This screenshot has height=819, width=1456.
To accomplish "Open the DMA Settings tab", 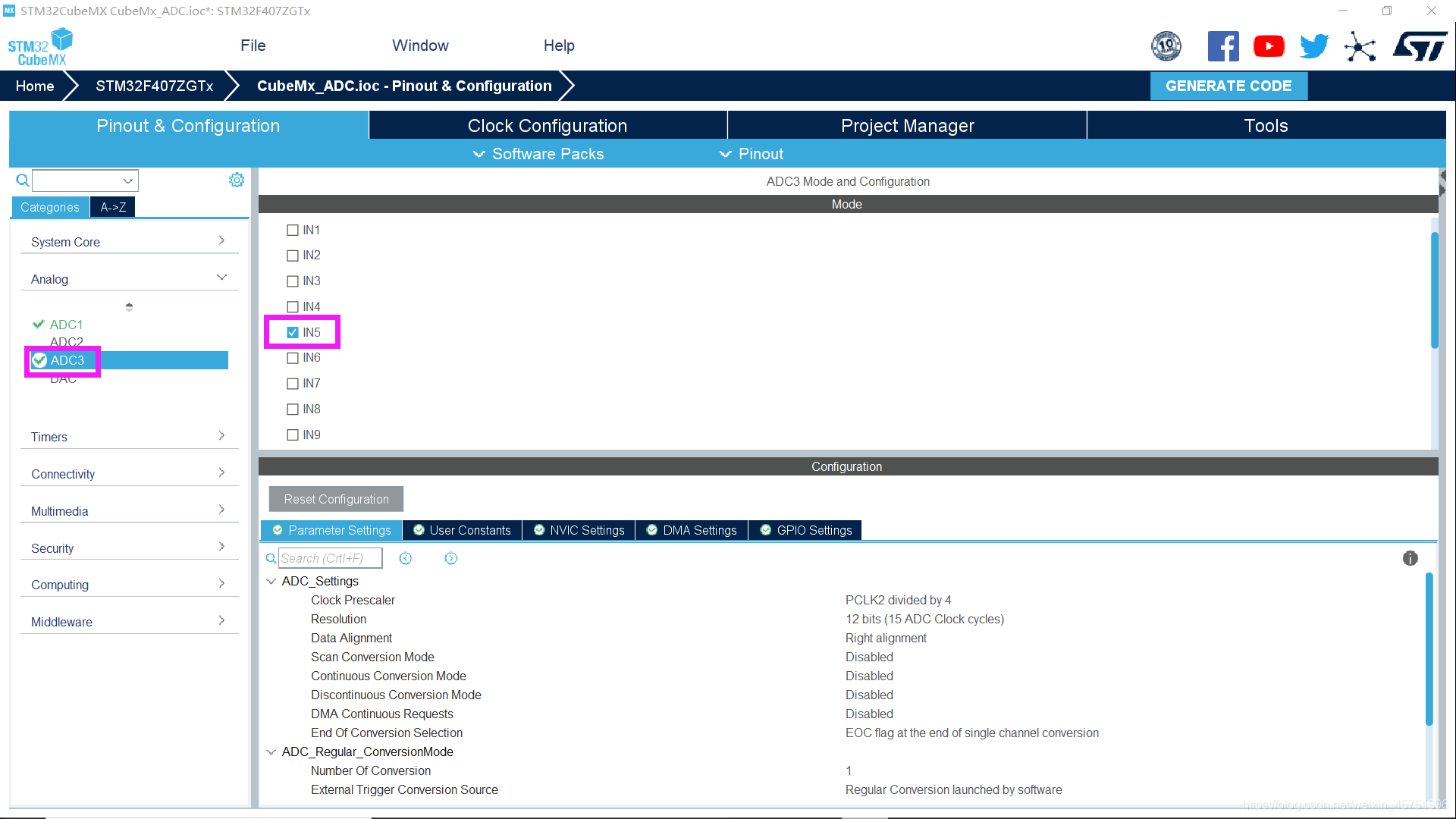I will 691,530.
